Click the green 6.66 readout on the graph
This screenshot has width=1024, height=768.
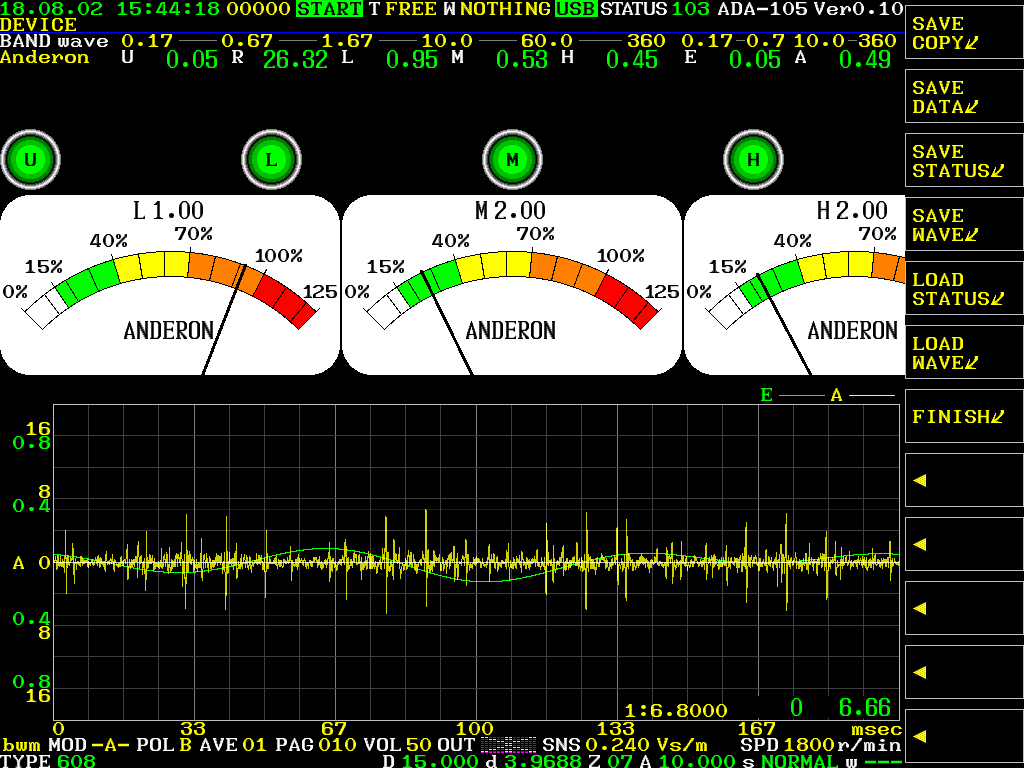pyautogui.click(x=865, y=707)
